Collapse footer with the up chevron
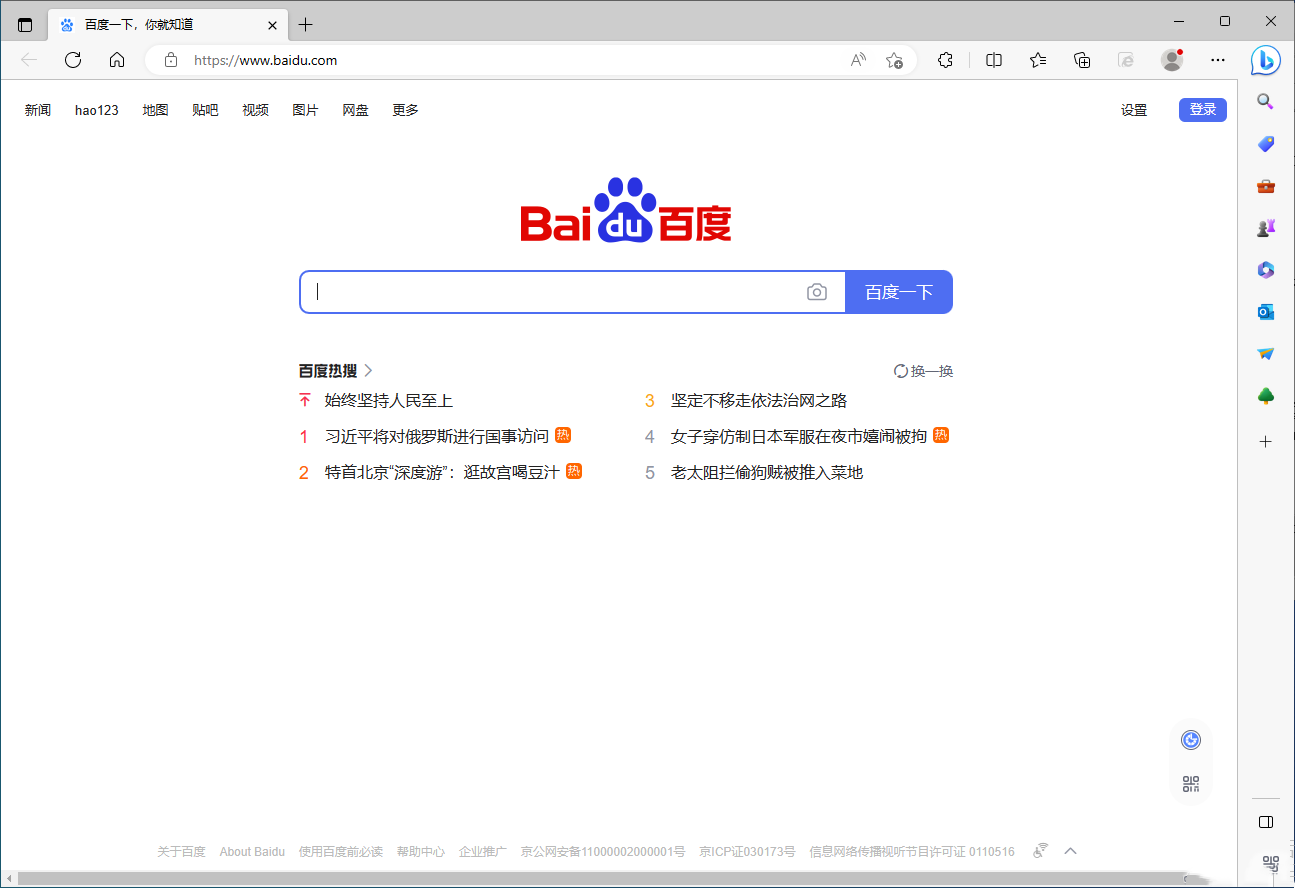 1070,851
